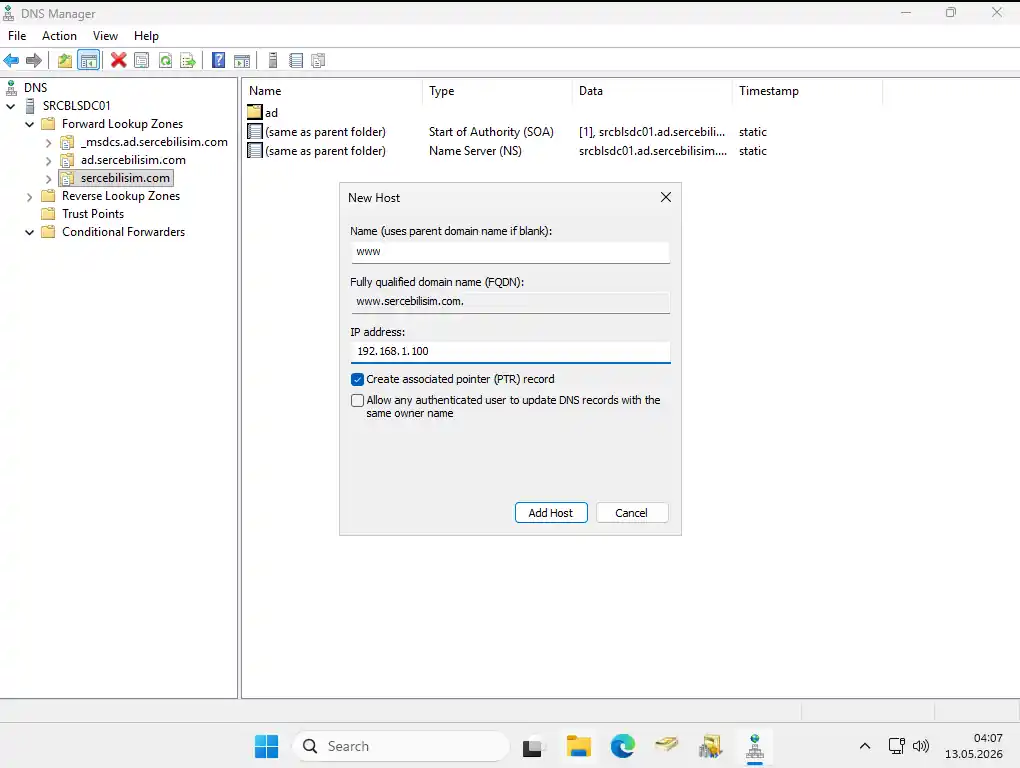Select the SRCBLSDC01 server node
The height and width of the screenshot is (768, 1020).
[76, 105]
